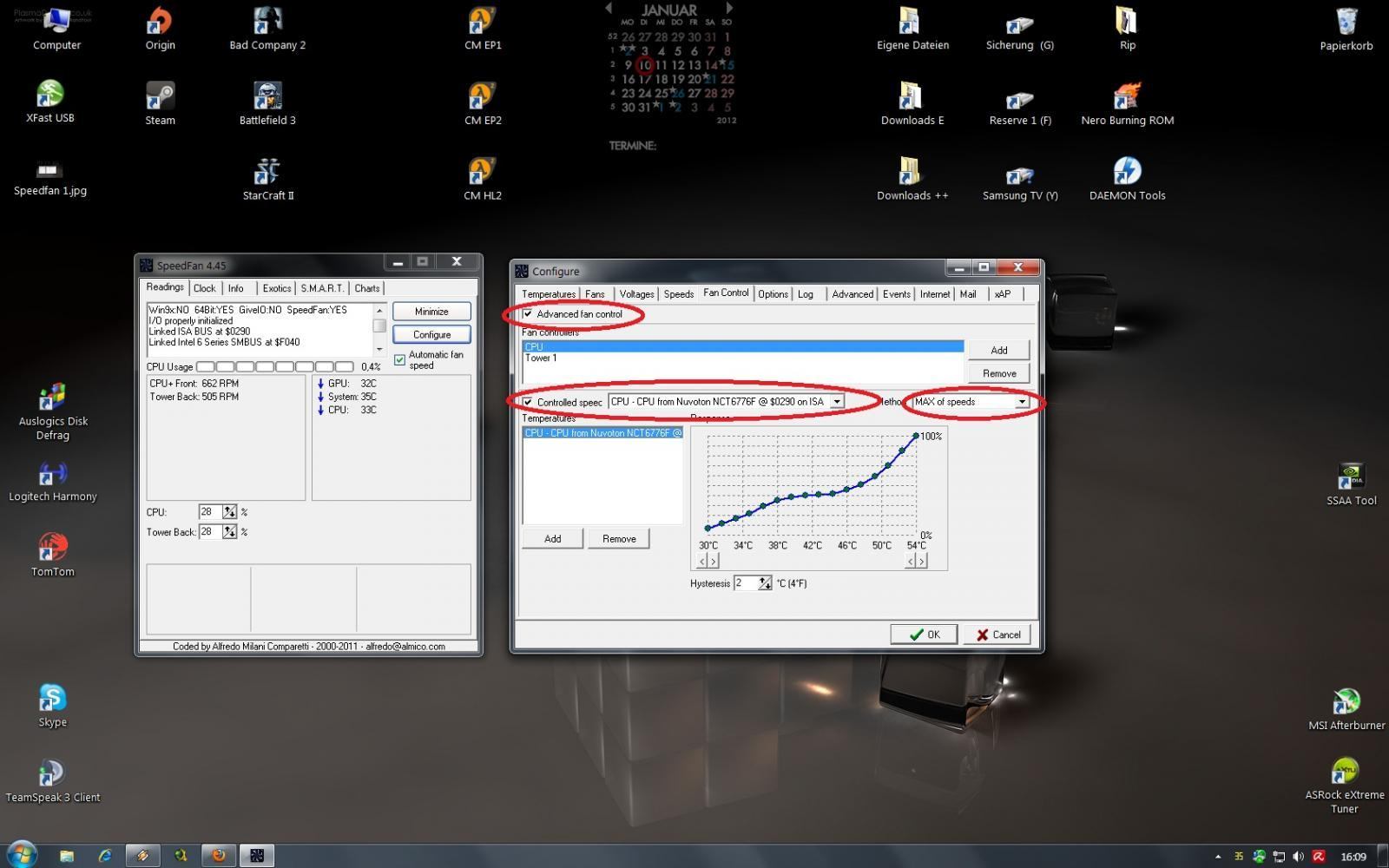Open Bad Company 2 desktop shortcut
The width and height of the screenshot is (1389, 868).
click(267, 28)
